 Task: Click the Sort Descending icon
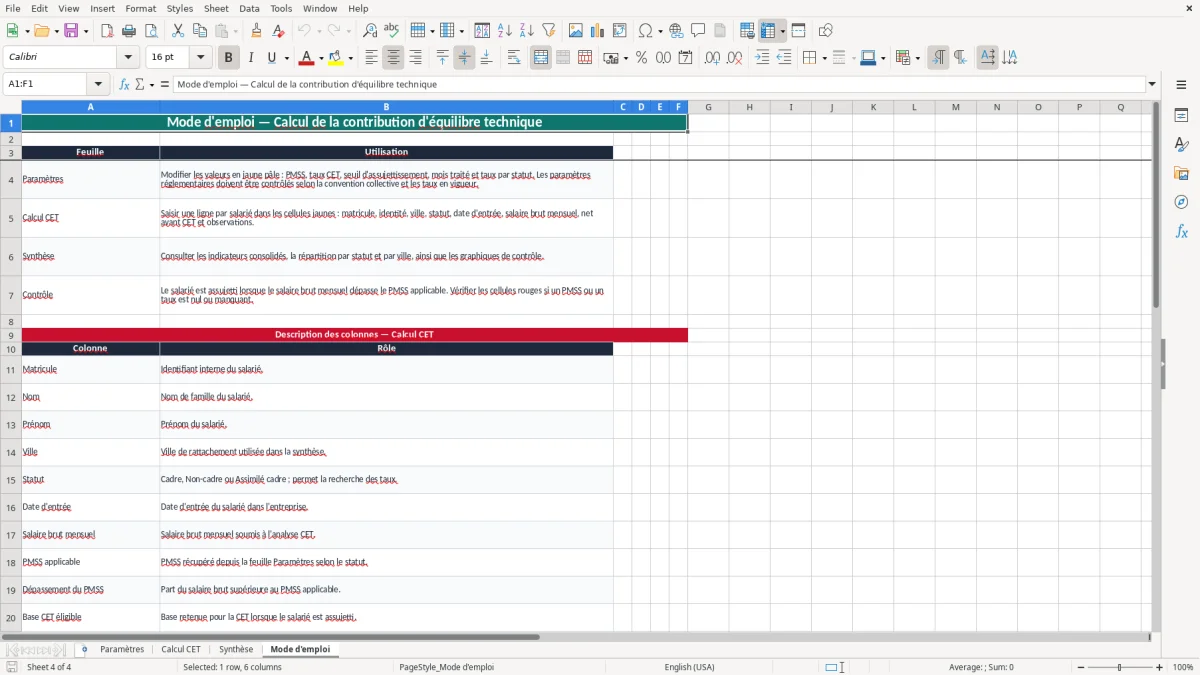(x=526, y=31)
